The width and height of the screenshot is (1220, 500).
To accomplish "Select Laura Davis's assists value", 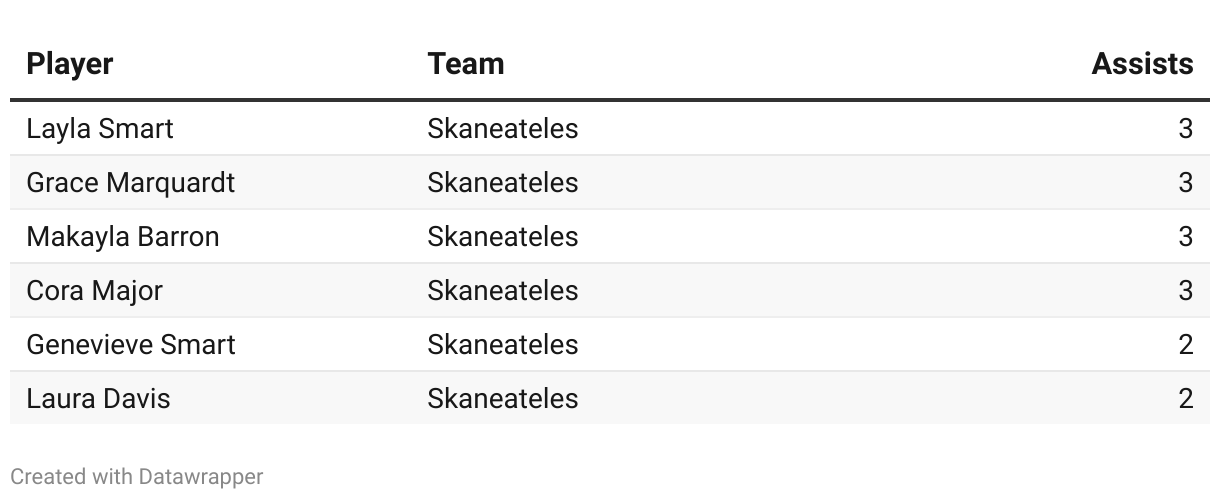I will coord(1185,399).
